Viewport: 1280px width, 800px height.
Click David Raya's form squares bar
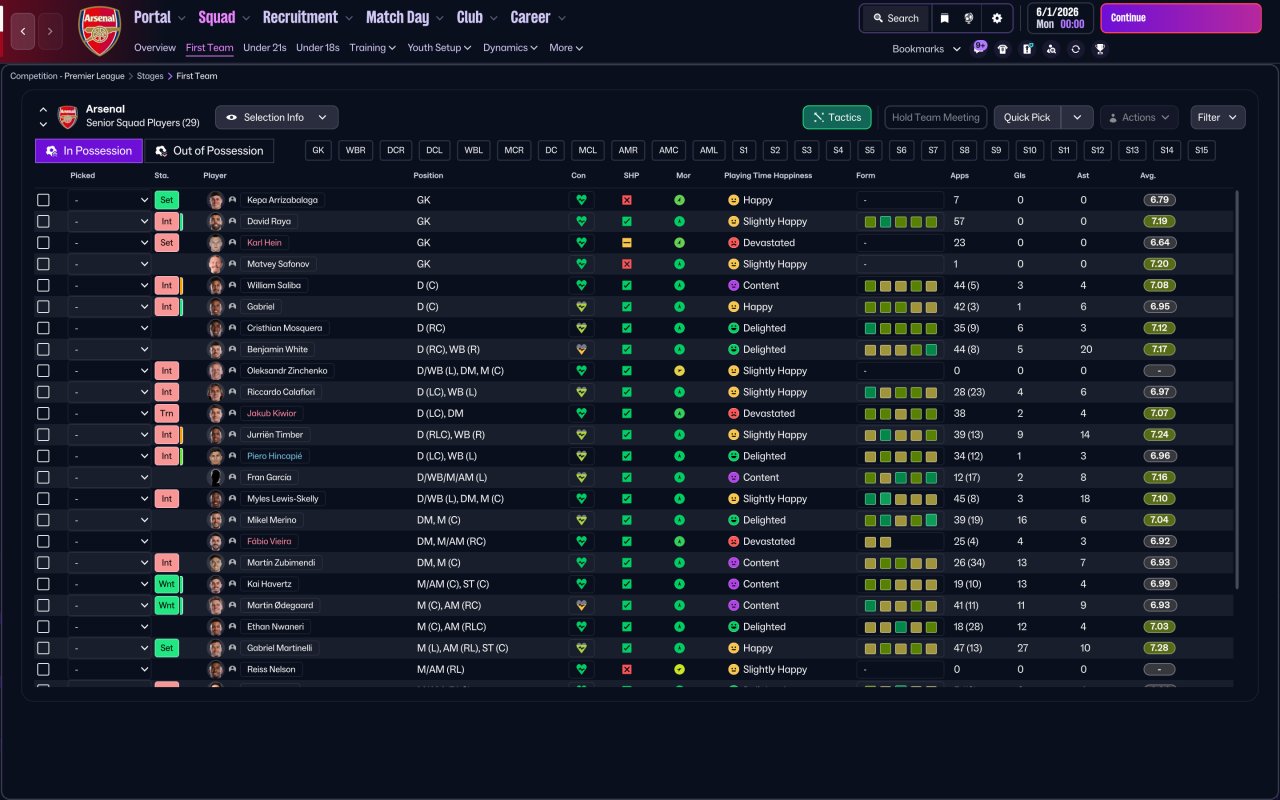coord(900,221)
